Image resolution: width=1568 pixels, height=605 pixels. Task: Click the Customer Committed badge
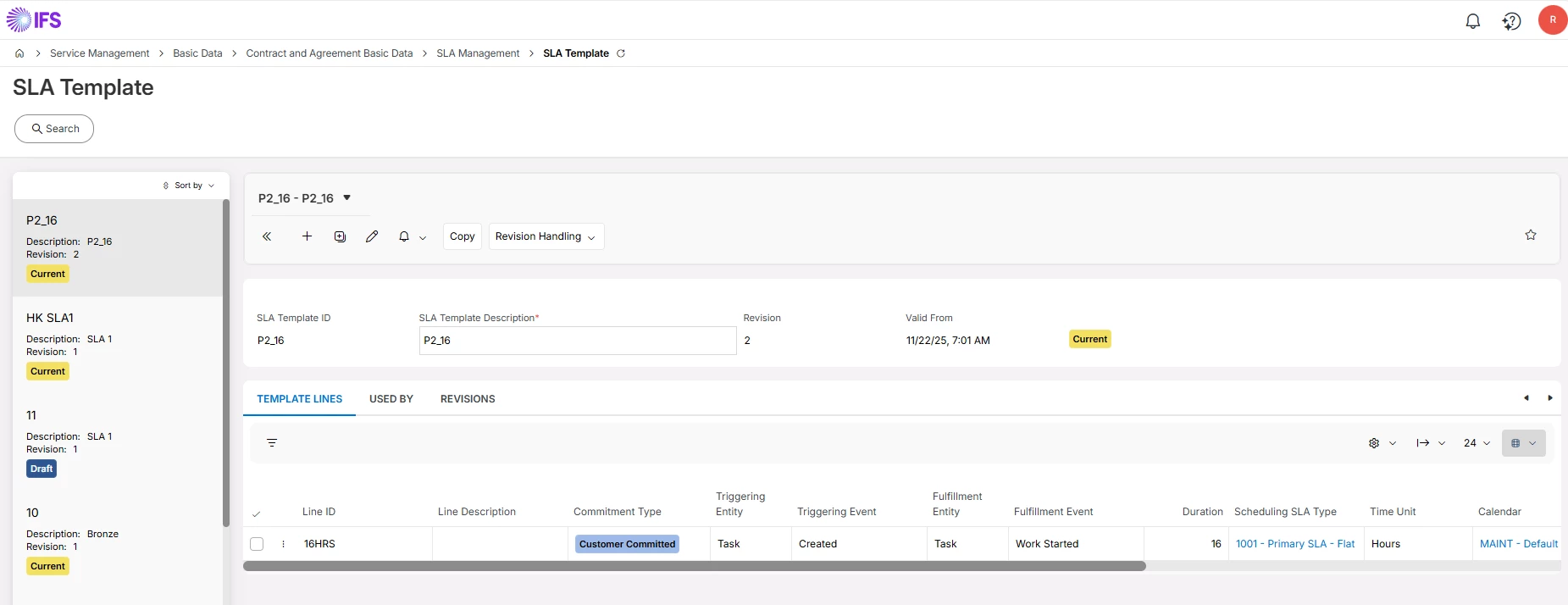click(627, 544)
